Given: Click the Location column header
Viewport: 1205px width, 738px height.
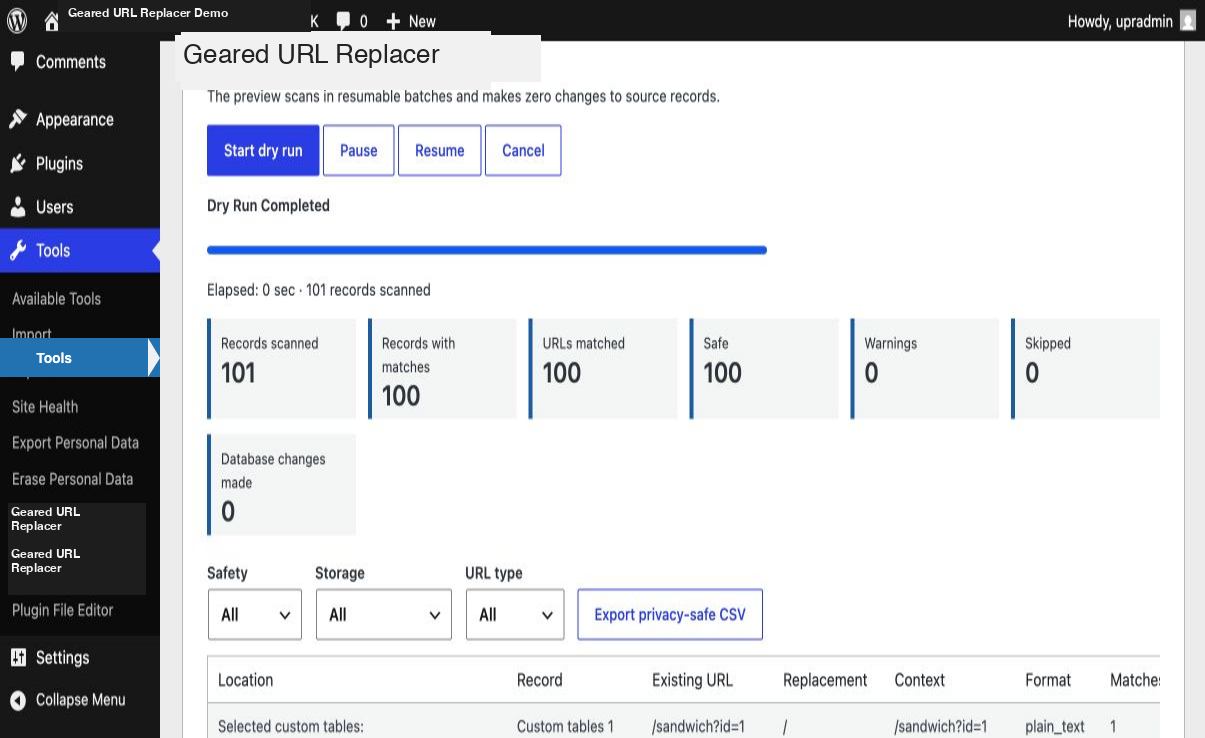Looking at the screenshot, I should click(x=246, y=680).
